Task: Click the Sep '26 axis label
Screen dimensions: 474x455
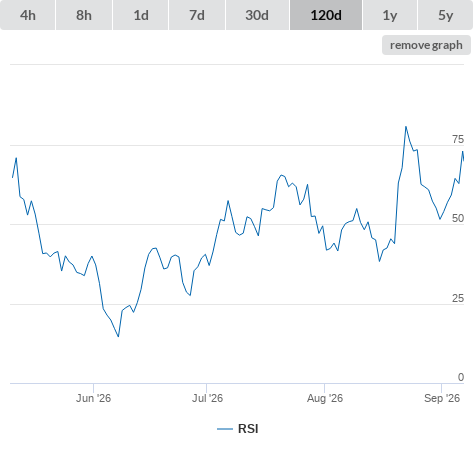Action: 442,398
